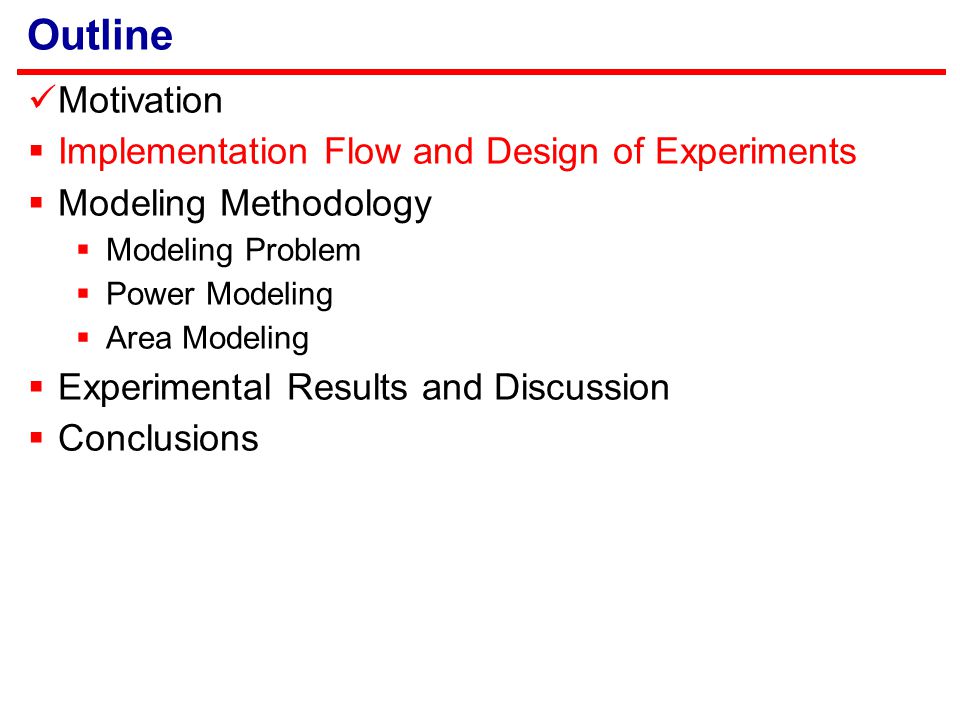
Task: Click the red bullet before Modeling Methodology
Action: (x=36, y=202)
